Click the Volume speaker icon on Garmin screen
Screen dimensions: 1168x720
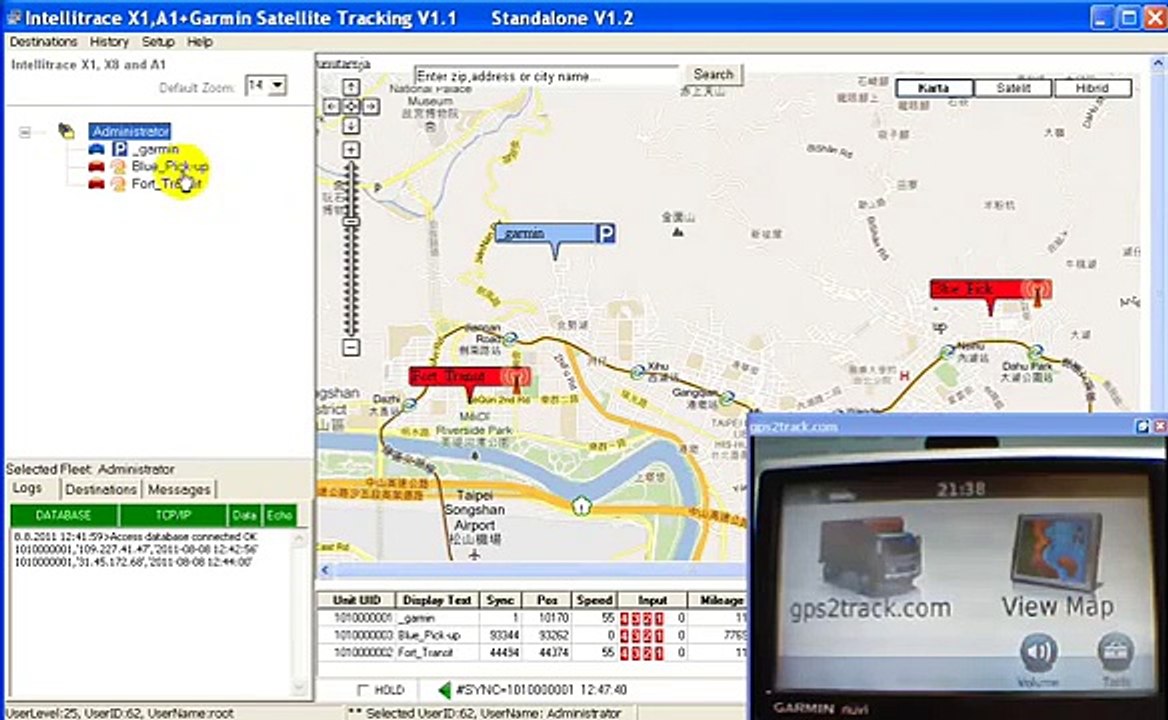tap(1038, 651)
